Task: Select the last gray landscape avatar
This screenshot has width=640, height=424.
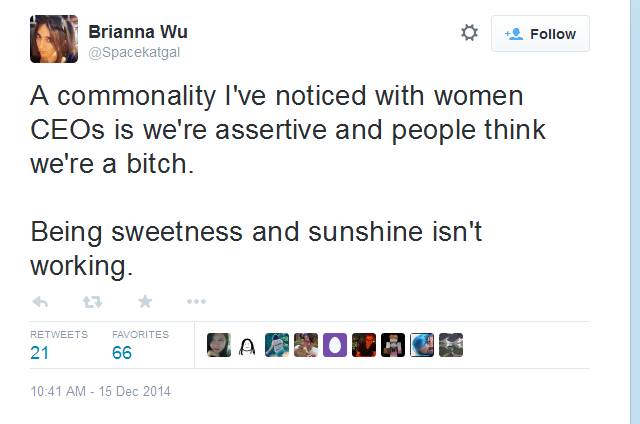Action: point(451,345)
